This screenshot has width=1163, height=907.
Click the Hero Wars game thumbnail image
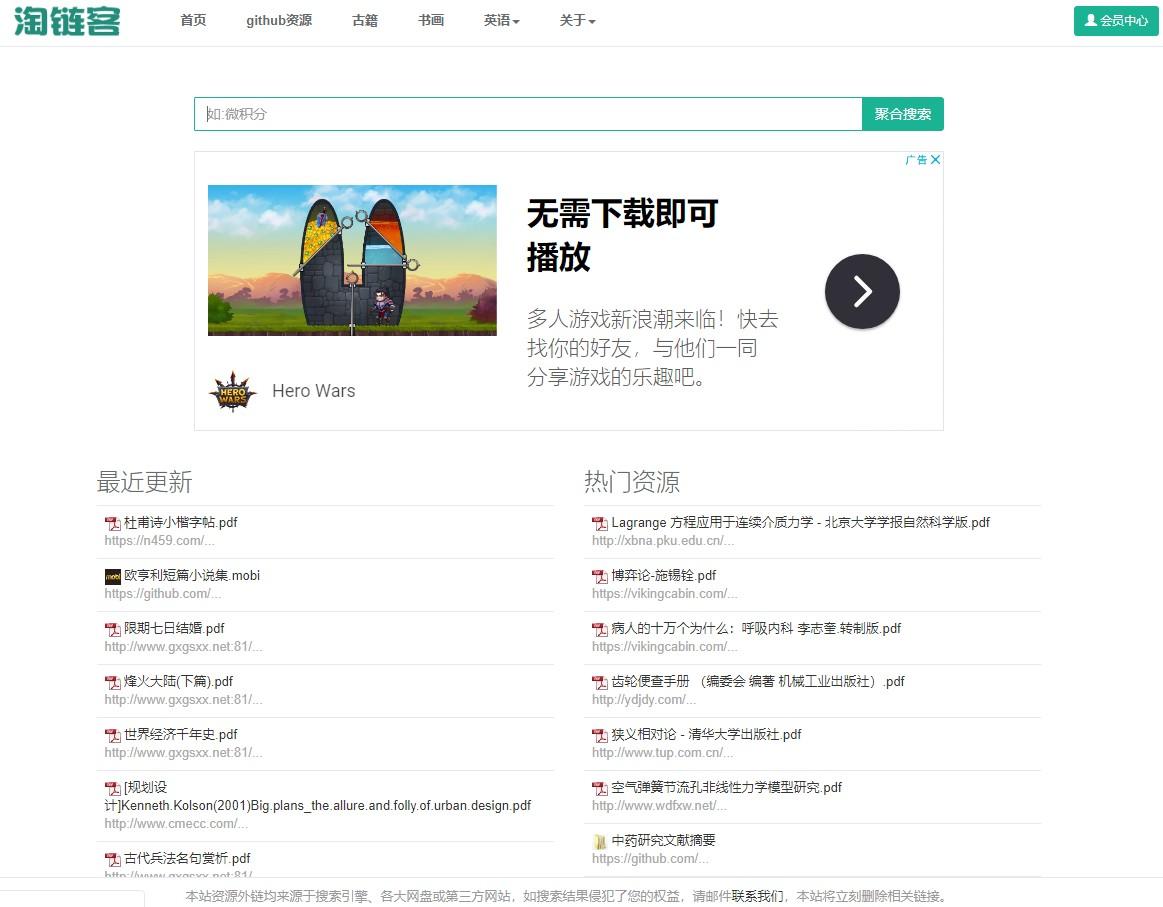coord(352,260)
